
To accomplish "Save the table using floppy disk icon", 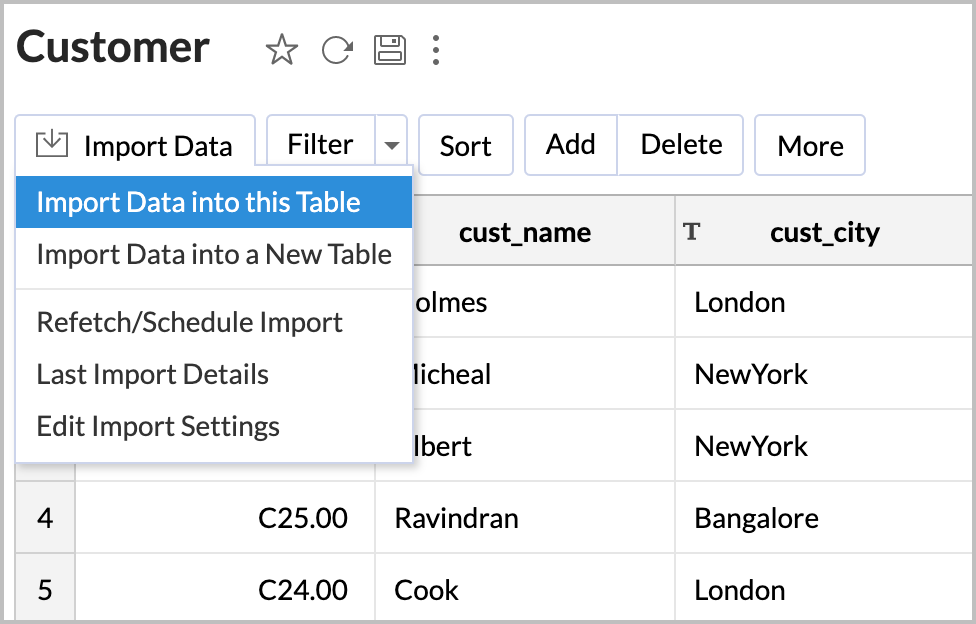I will [390, 50].
